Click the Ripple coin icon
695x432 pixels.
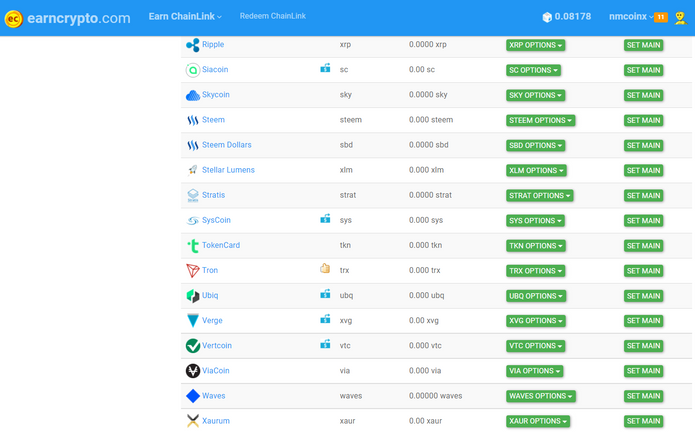[192, 45]
